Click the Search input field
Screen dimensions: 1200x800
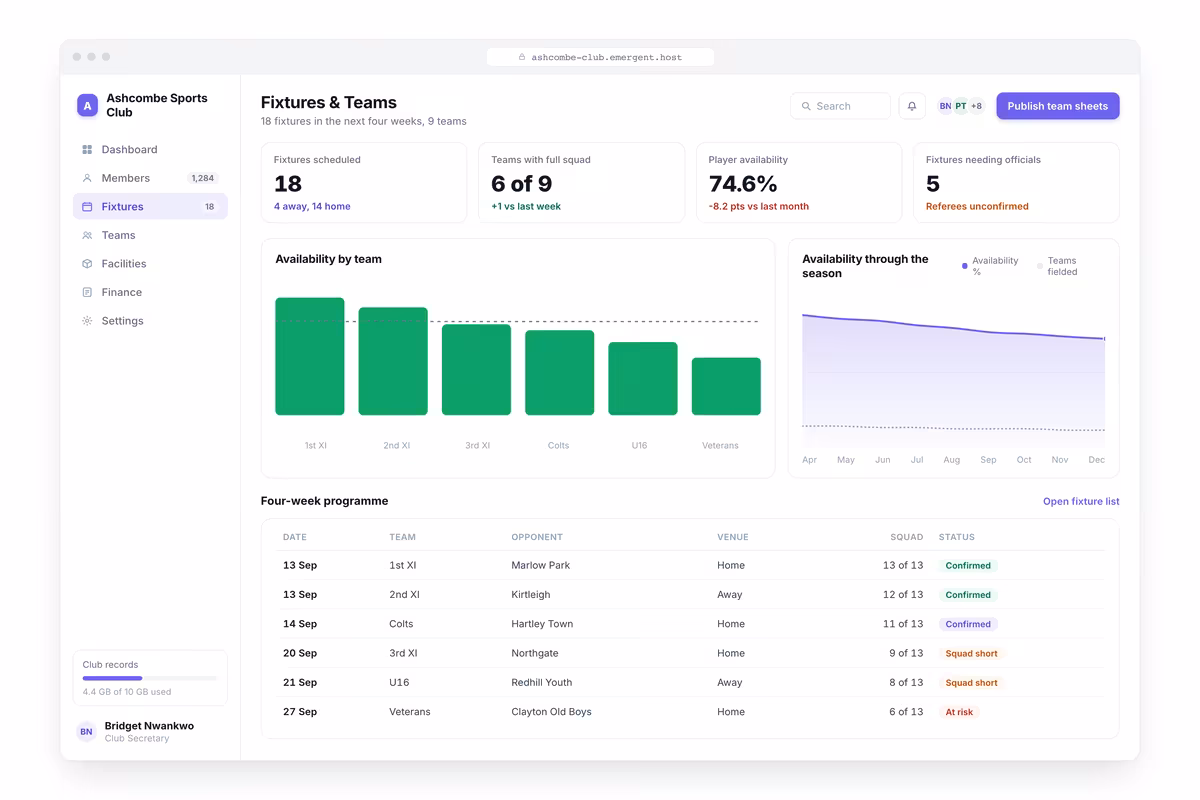(840, 106)
